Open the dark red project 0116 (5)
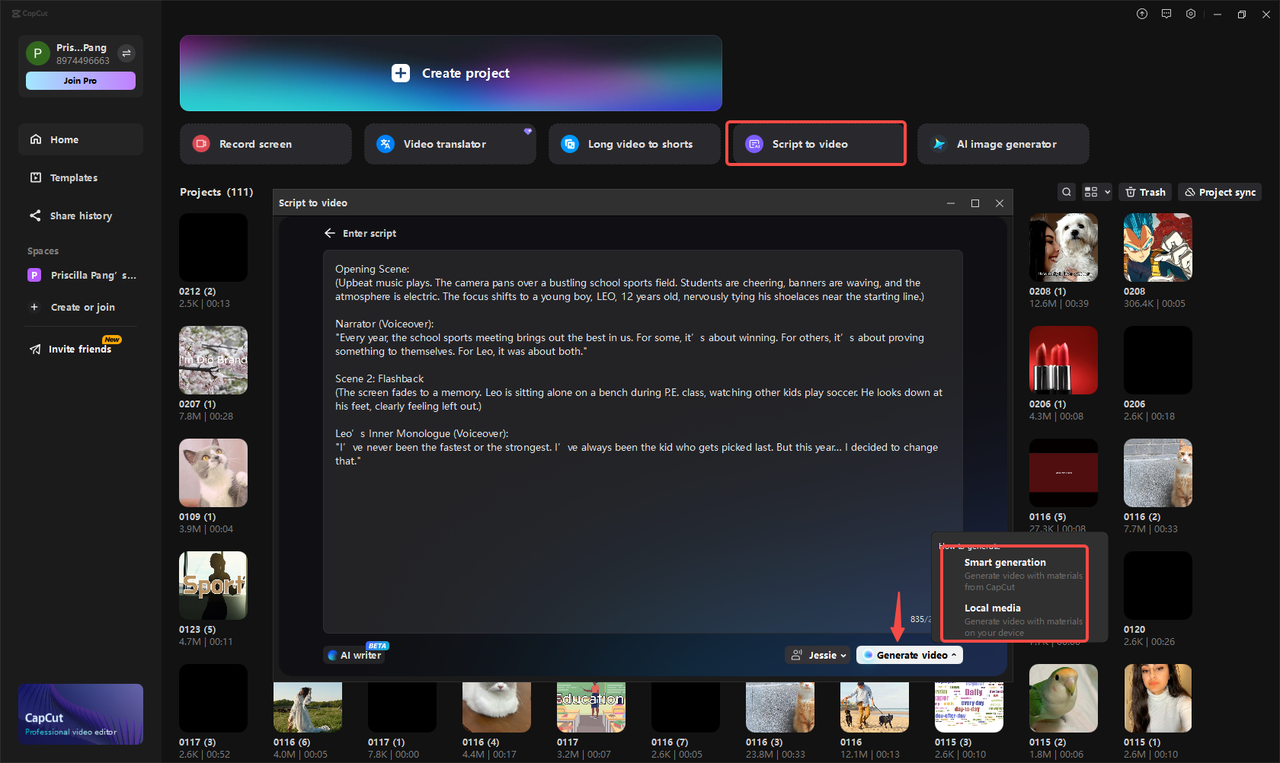The image size is (1280, 763). pos(1063,473)
